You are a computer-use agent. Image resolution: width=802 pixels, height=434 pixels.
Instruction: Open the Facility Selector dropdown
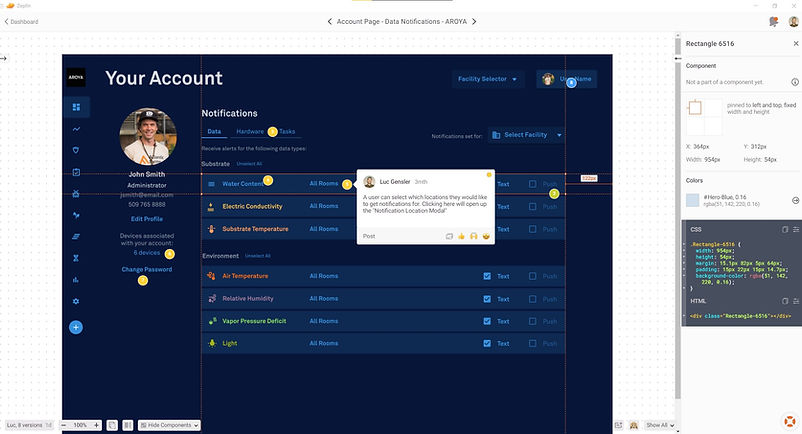488,79
